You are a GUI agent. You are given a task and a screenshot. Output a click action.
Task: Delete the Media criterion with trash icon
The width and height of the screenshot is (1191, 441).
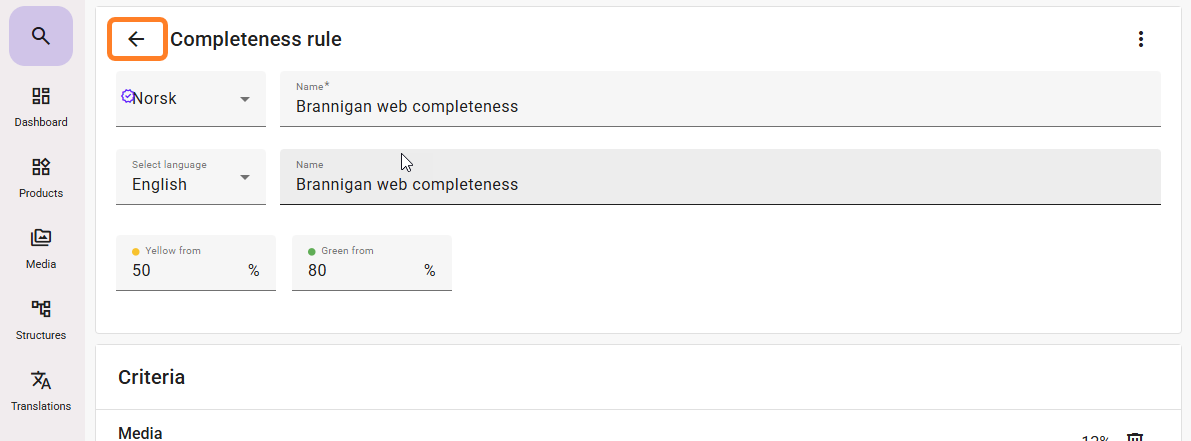1135,438
